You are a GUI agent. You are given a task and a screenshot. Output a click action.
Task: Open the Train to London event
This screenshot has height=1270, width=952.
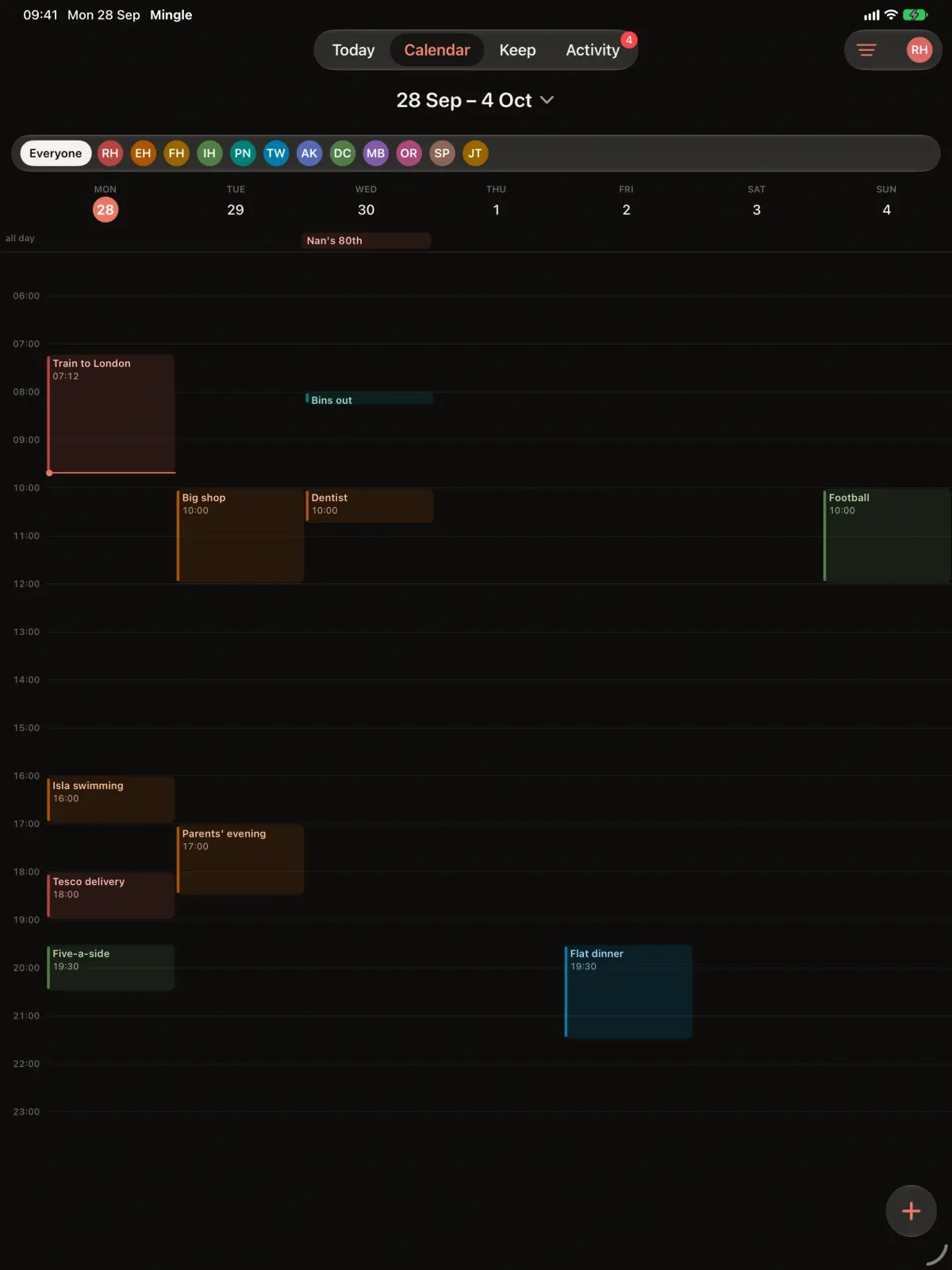pos(111,414)
